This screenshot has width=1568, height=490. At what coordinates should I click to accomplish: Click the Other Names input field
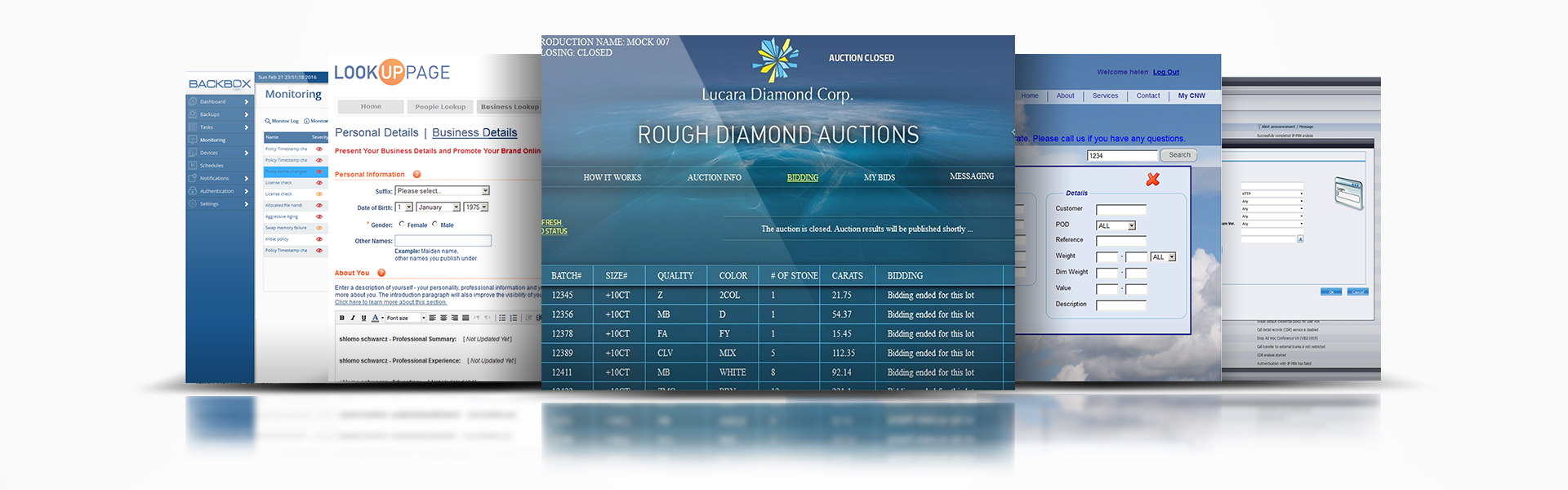tap(443, 241)
